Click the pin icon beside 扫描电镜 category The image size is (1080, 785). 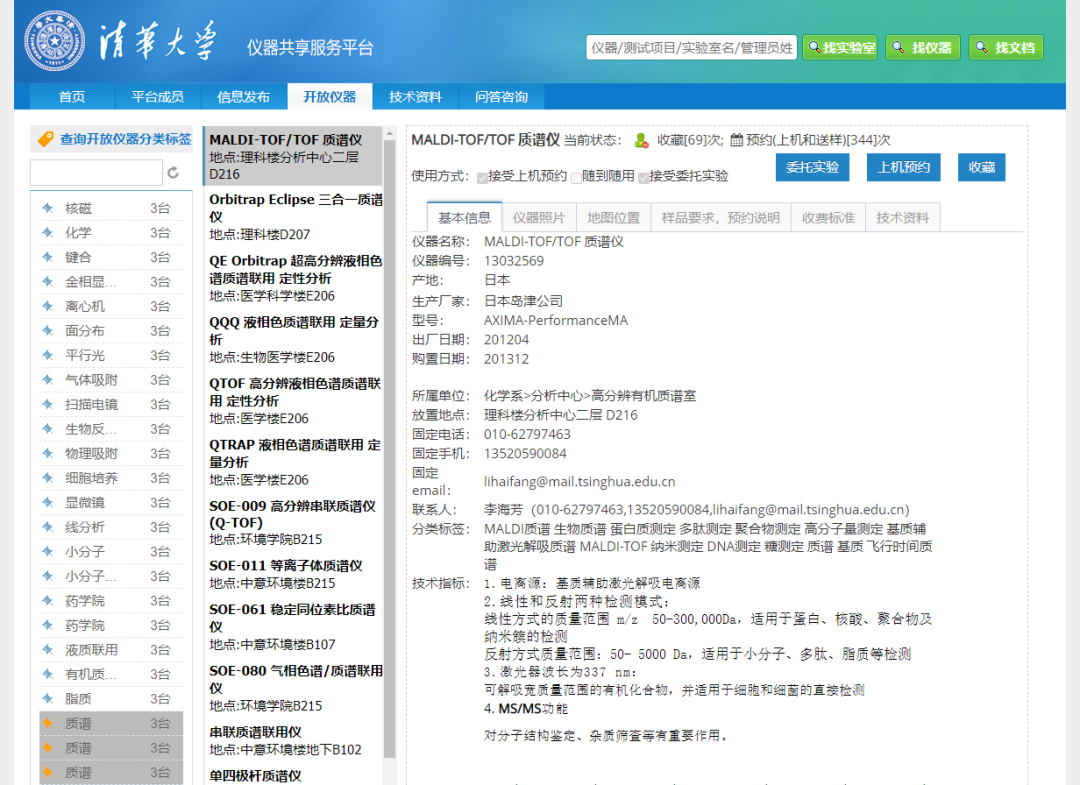(x=47, y=405)
